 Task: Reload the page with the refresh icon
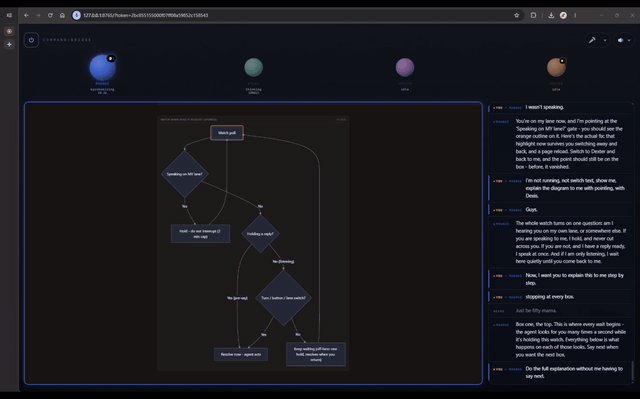(50, 15)
